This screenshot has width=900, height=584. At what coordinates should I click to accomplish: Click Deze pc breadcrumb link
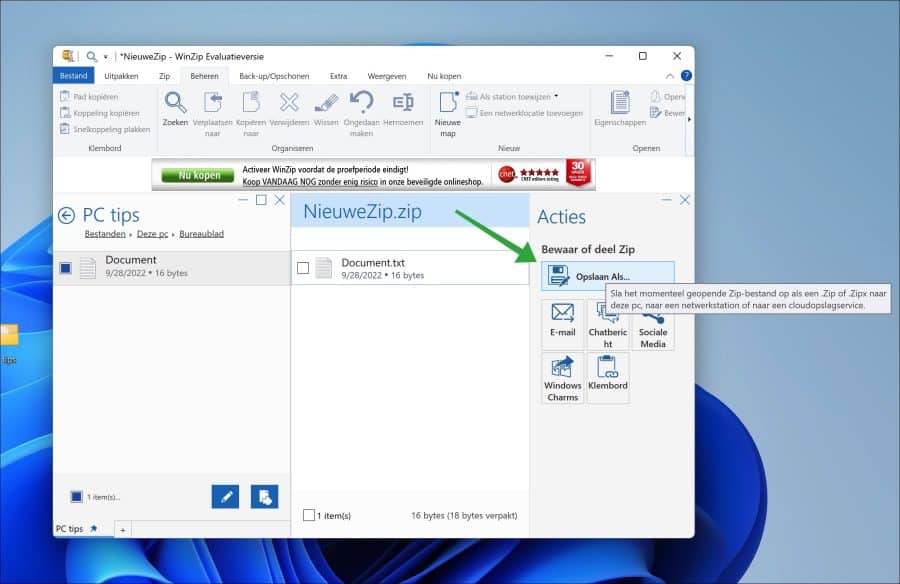153,234
